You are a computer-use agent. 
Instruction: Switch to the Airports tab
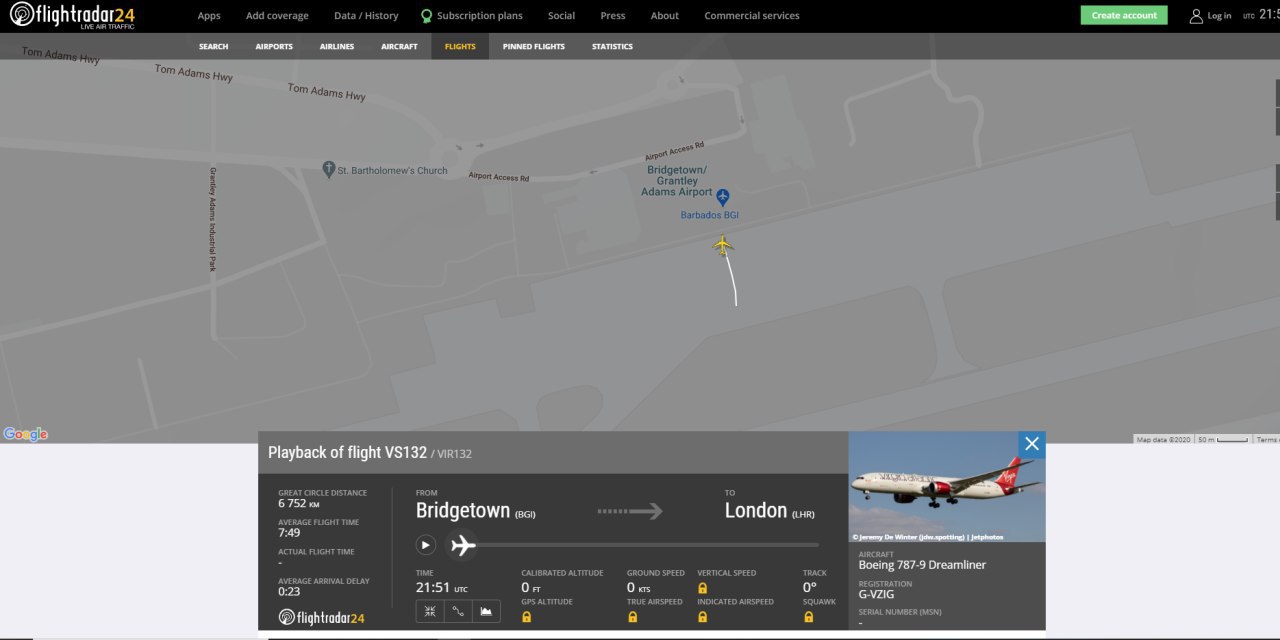click(274, 46)
